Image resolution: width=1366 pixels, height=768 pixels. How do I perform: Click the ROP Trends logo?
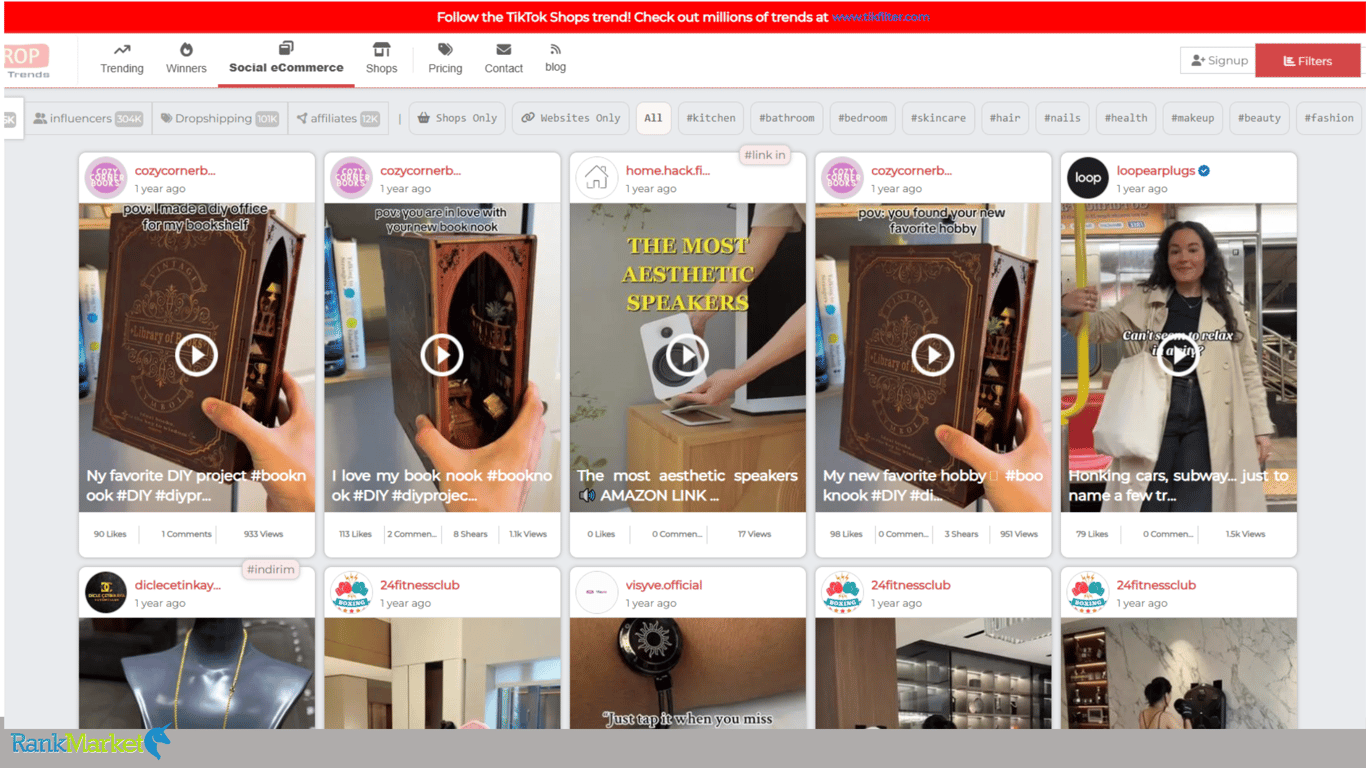(27, 60)
